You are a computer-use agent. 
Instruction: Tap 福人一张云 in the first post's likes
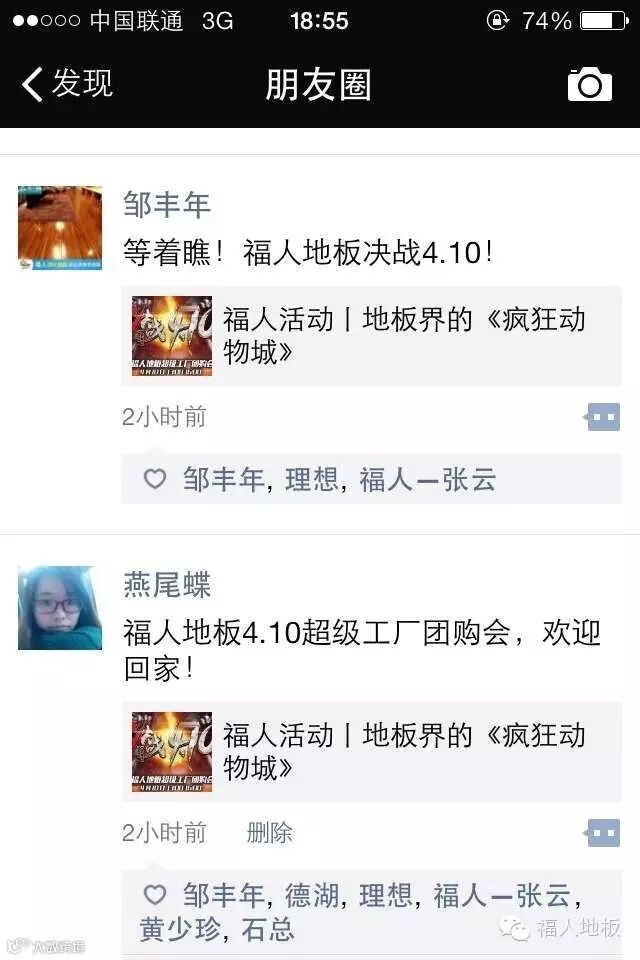(427, 479)
